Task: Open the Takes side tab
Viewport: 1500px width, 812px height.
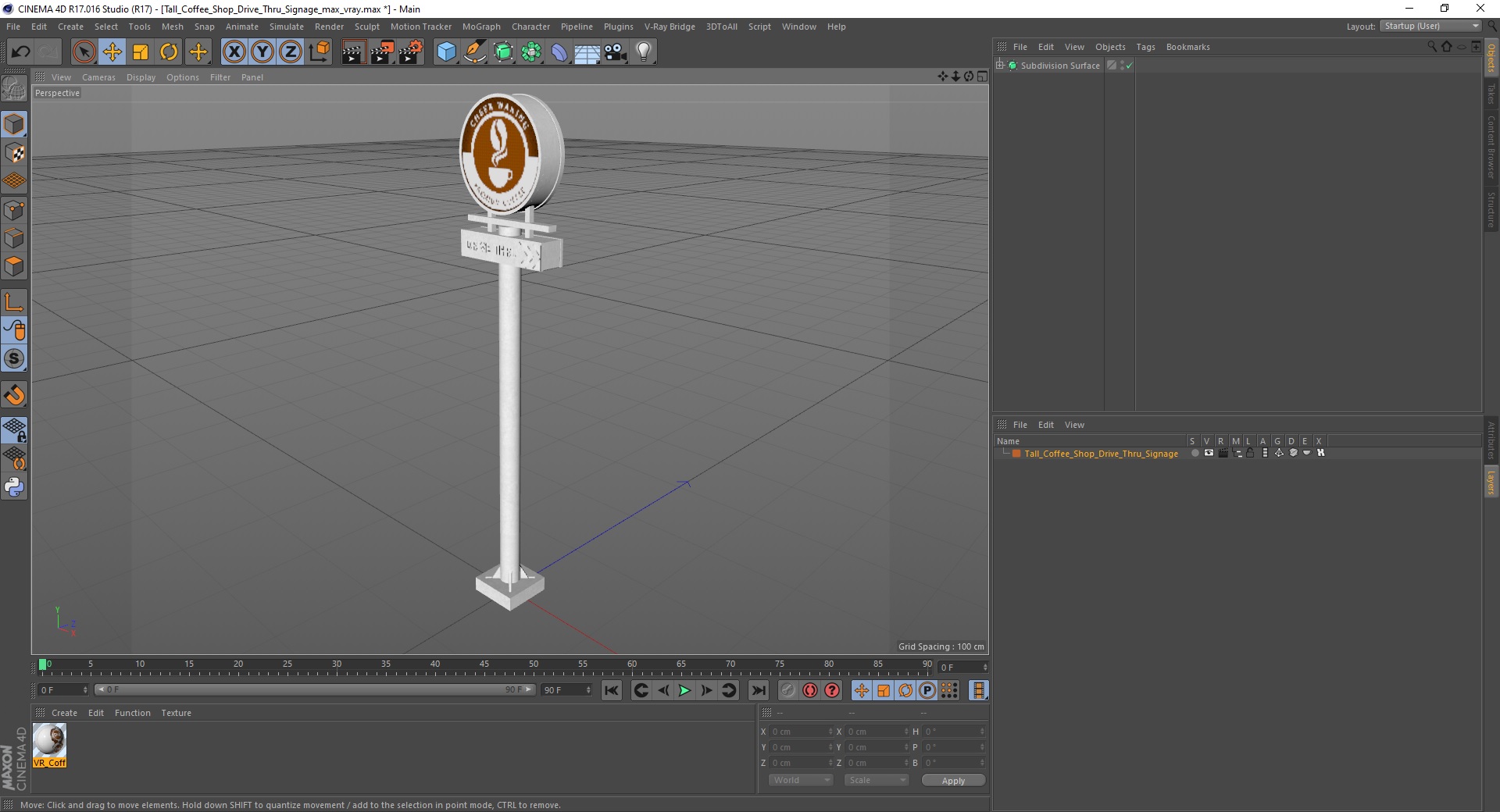Action: click(x=1491, y=94)
